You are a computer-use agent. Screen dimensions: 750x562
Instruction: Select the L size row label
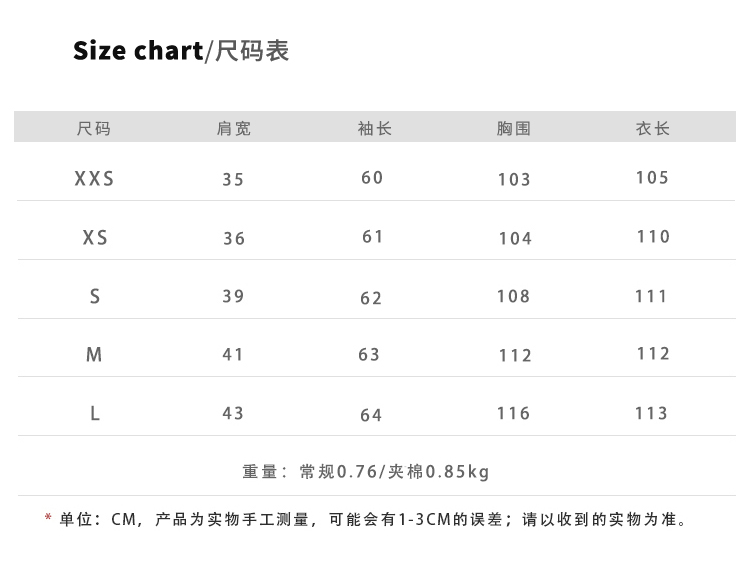pos(95,413)
